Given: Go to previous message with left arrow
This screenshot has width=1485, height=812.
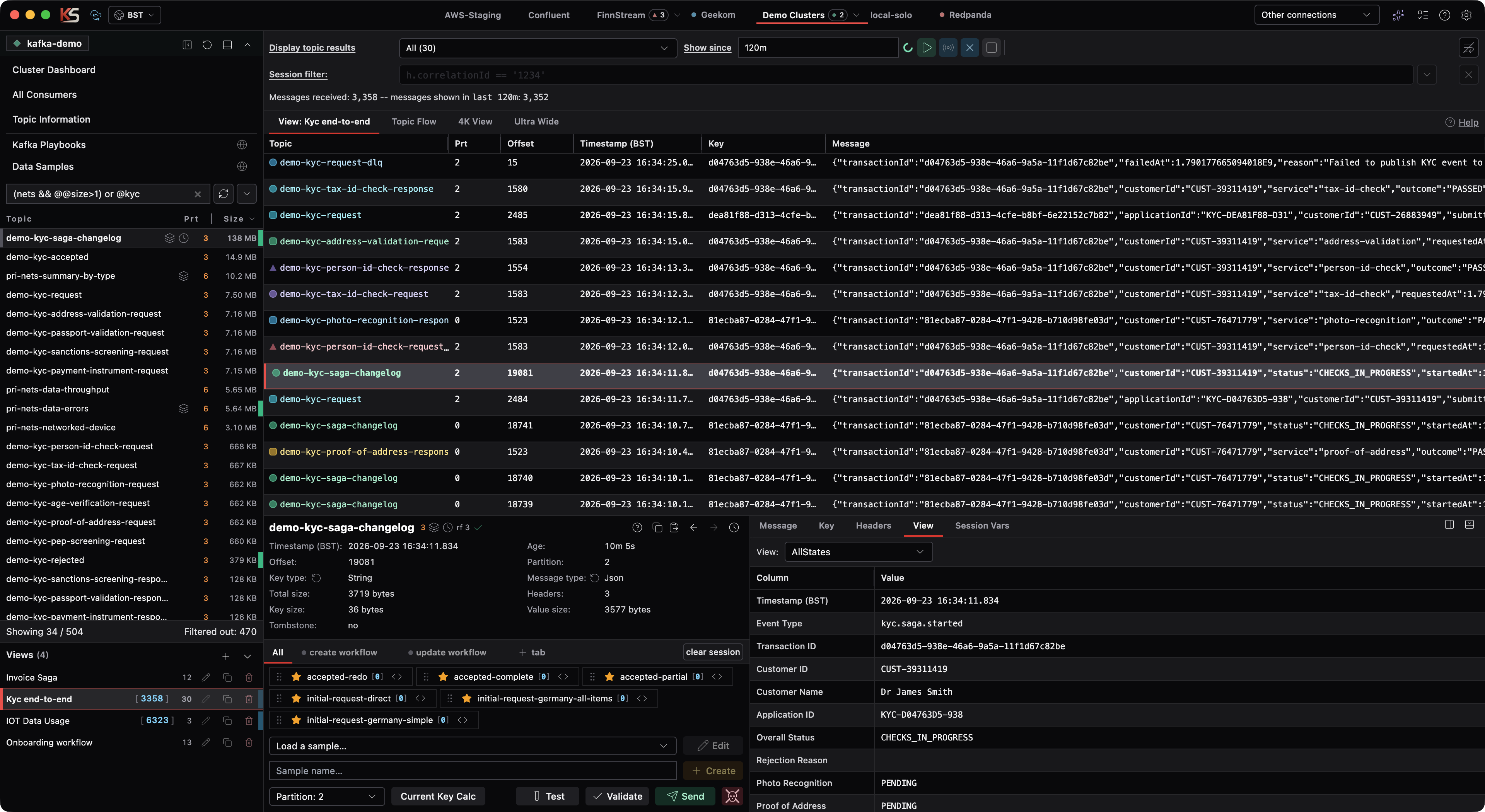Looking at the screenshot, I should [693, 527].
